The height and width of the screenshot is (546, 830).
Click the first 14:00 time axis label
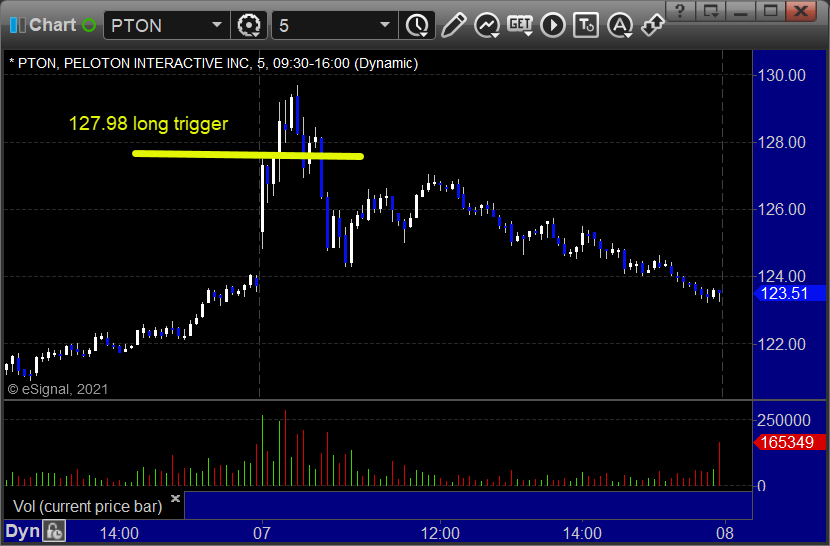click(x=119, y=533)
